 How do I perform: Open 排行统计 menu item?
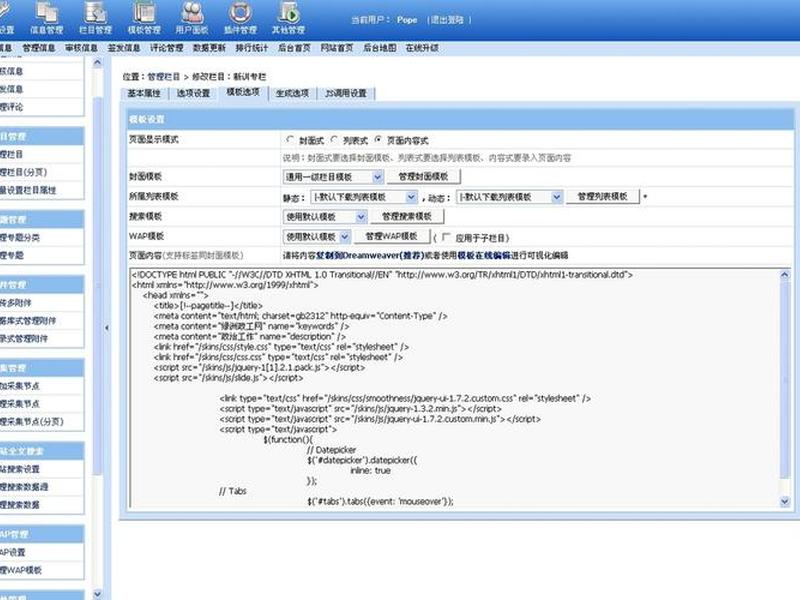coord(252,48)
